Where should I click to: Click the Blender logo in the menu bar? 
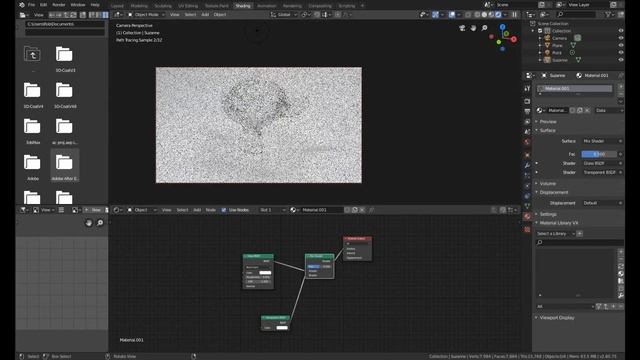(x=22, y=5)
